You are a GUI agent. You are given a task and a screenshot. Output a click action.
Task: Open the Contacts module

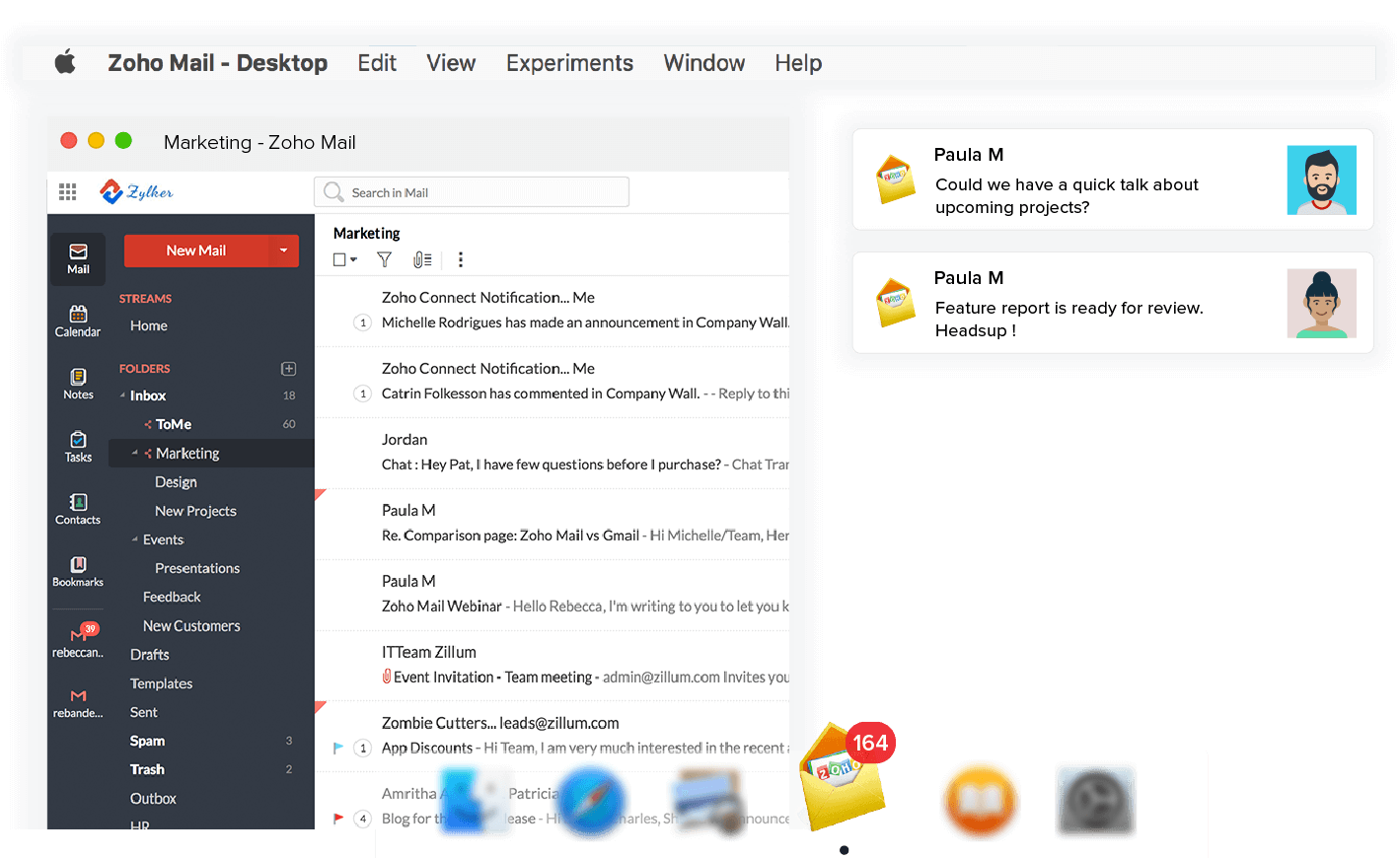pyautogui.click(x=78, y=509)
